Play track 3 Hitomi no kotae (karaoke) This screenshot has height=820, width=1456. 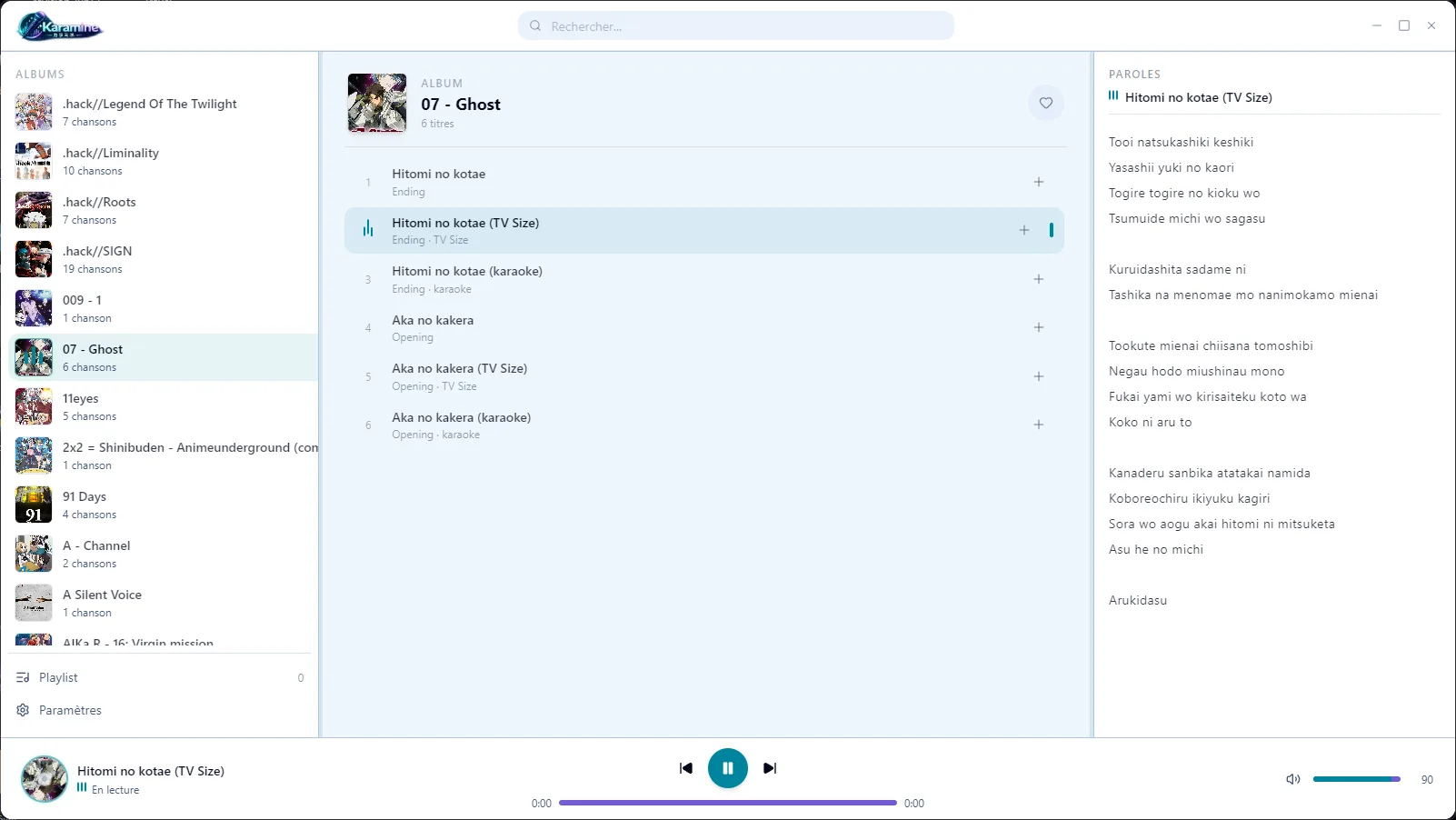(x=704, y=279)
